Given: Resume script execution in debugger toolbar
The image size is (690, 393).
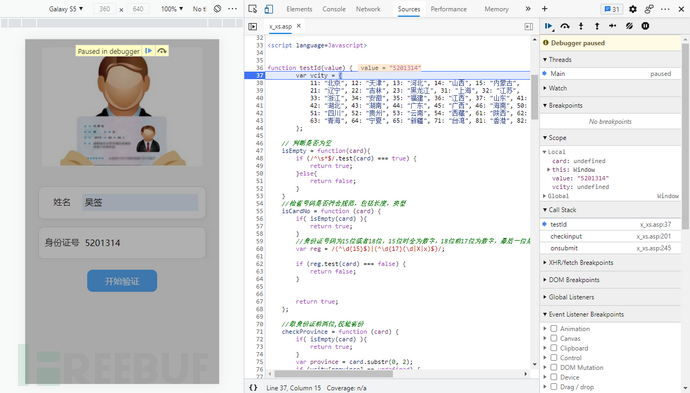Looking at the screenshot, I should (x=548, y=26).
